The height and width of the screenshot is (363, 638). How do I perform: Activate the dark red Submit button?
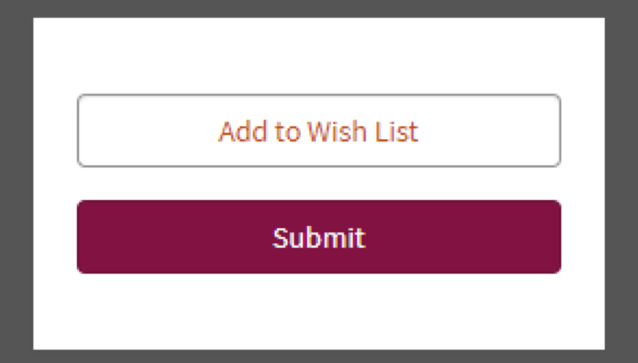click(319, 237)
